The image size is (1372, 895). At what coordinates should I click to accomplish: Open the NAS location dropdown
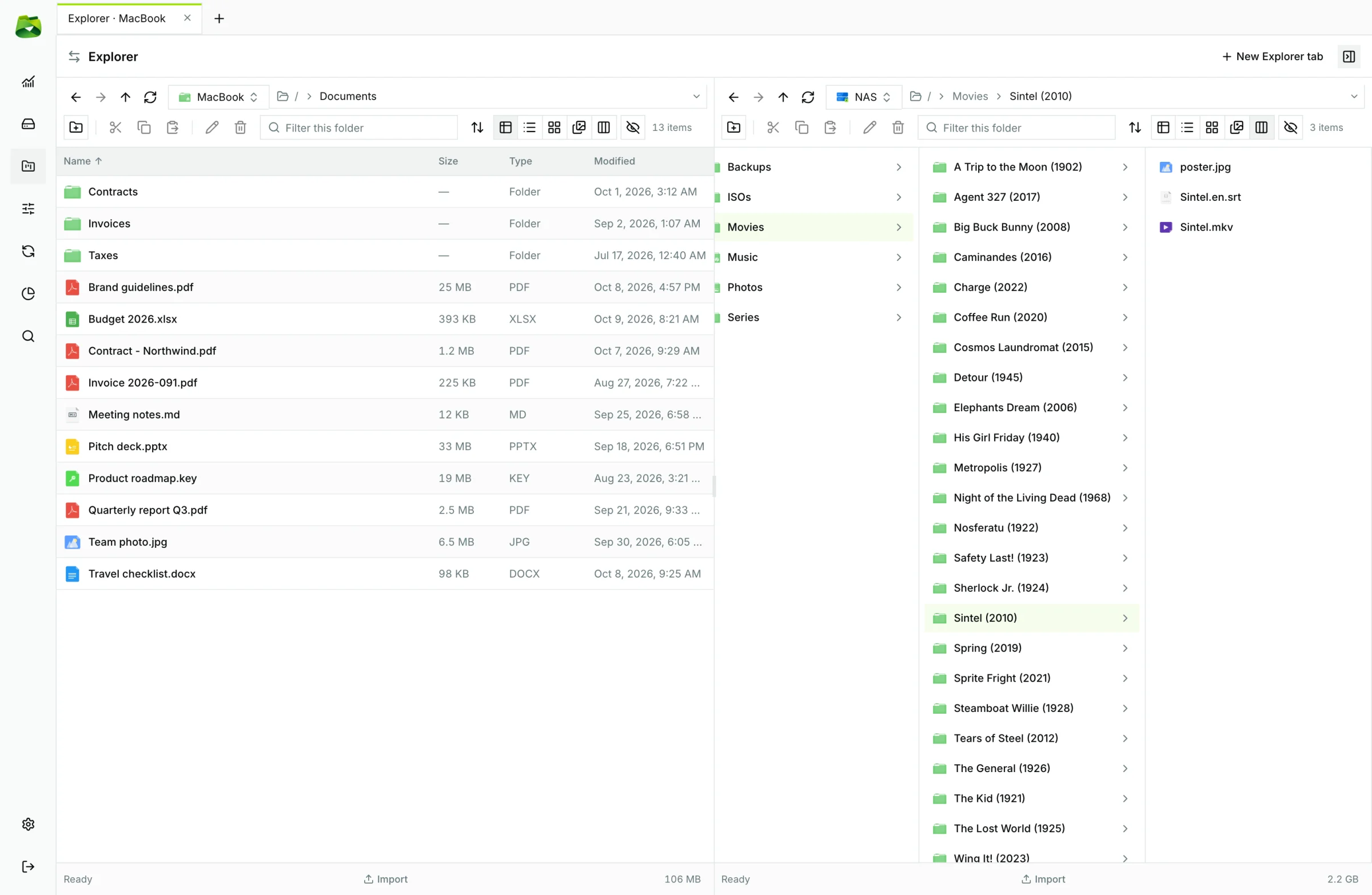click(864, 97)
